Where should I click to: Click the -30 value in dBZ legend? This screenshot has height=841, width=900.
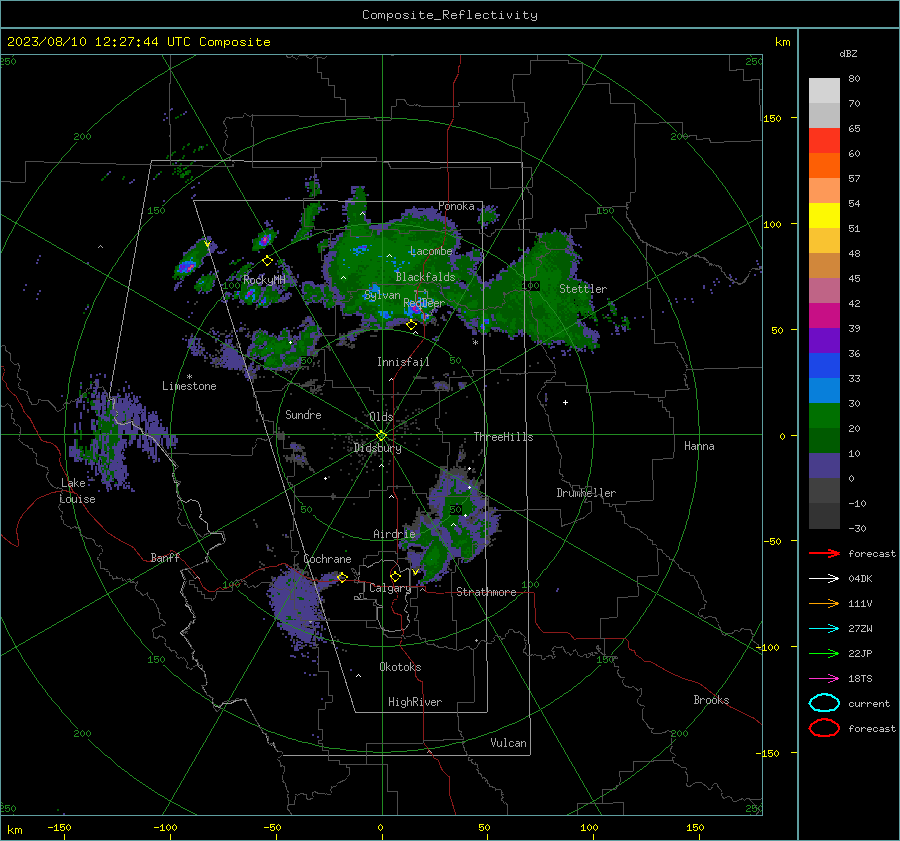click(857, 528)
